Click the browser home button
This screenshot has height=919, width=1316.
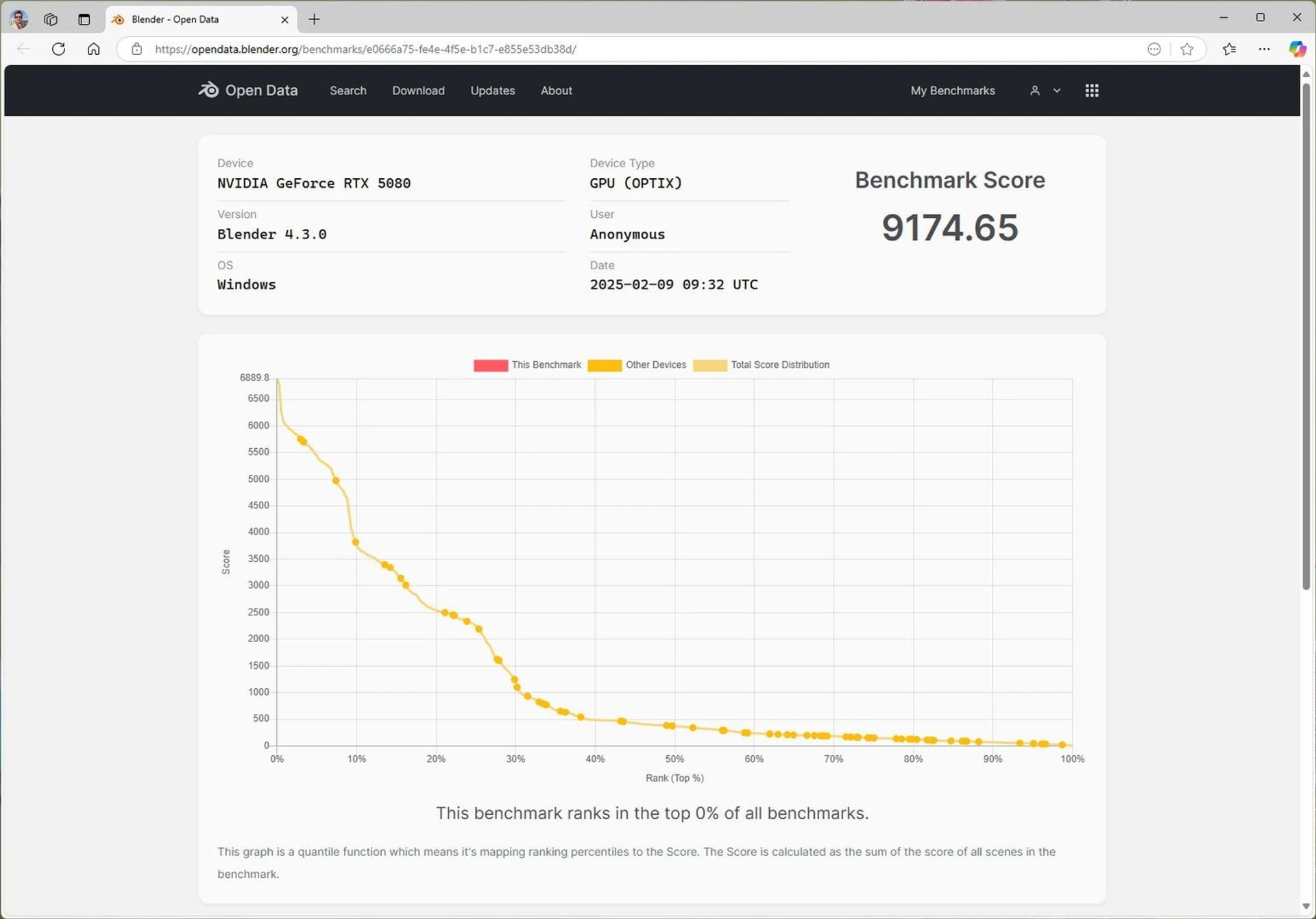(93, 49)
